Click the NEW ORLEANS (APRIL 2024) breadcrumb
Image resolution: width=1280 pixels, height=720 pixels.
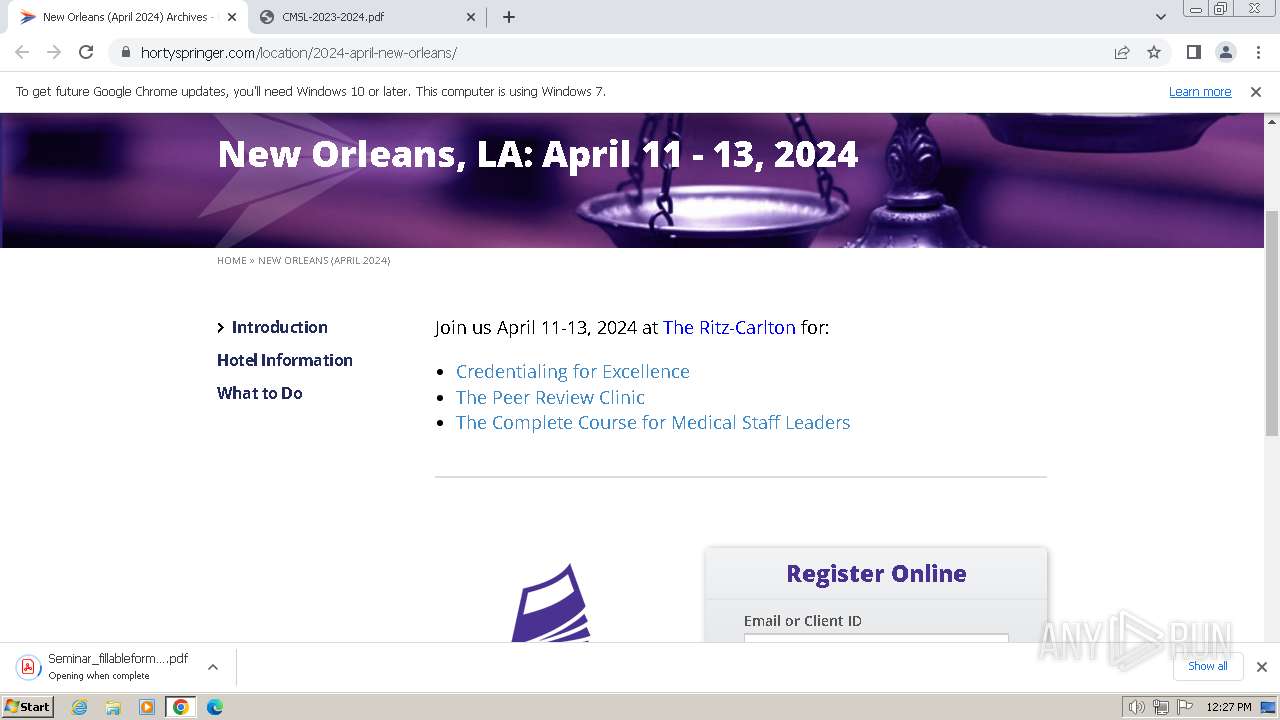[x=324, y=260]
